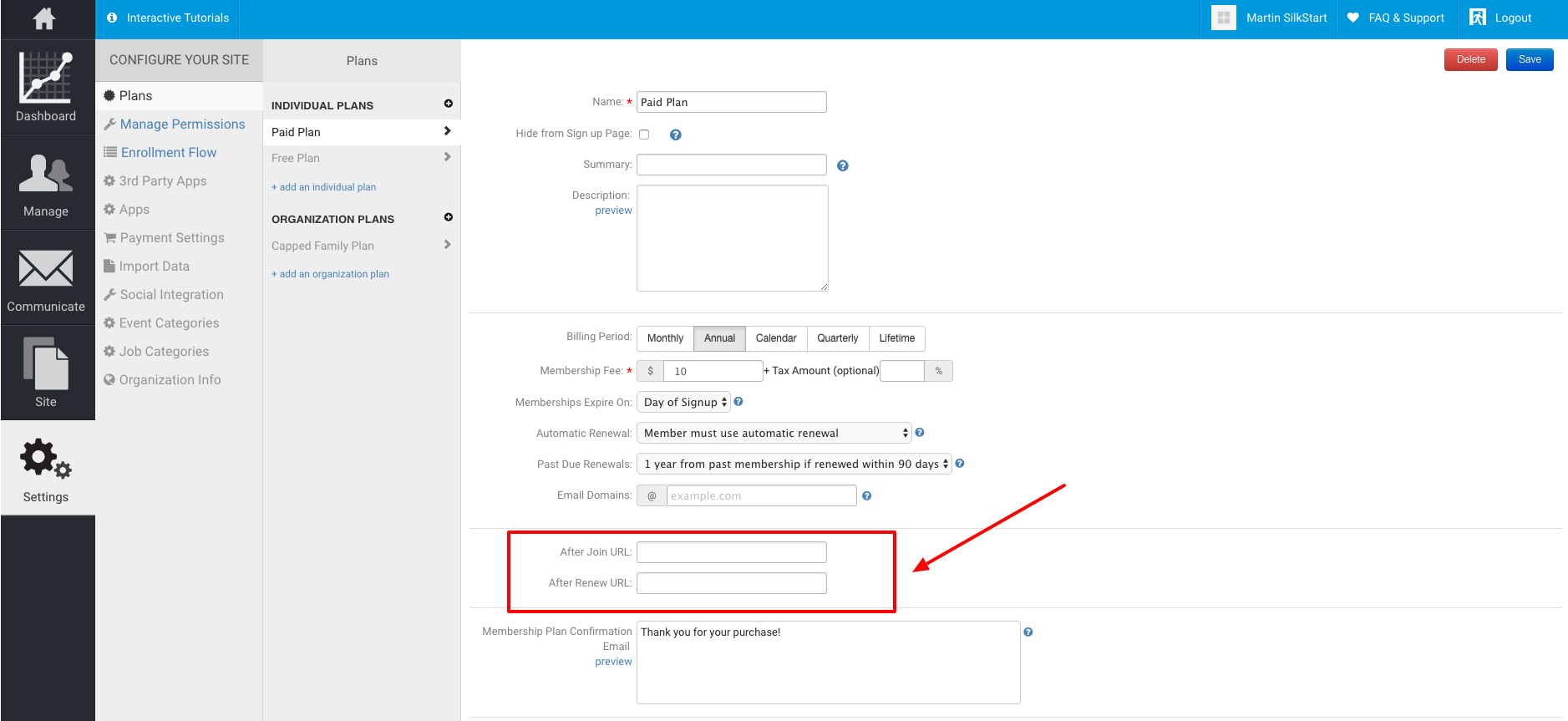Screen dimensions: 1568x721
Task: Select Monthly billing period
Action: coord(665,338)
